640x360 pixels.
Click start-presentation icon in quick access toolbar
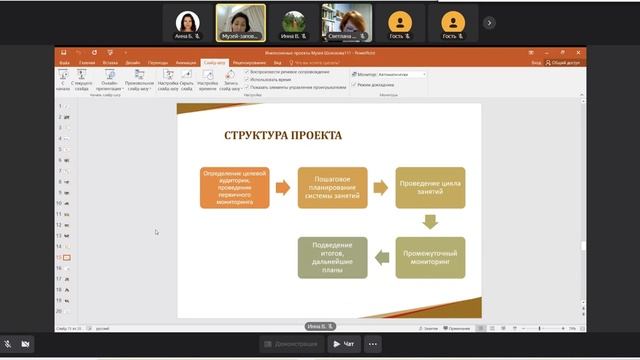[110, 53]
